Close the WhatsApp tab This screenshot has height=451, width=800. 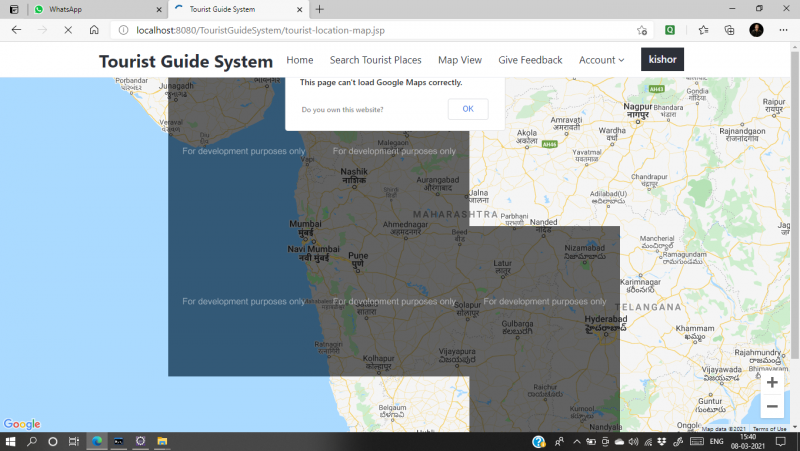coord(159,9)
